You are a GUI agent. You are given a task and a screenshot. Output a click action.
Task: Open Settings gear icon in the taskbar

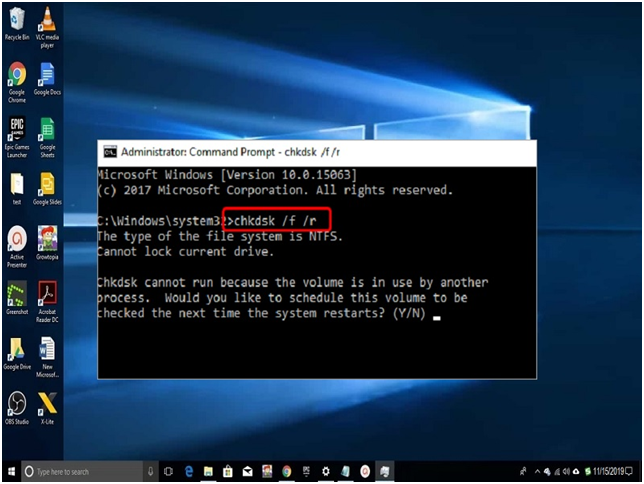click(326, 471)
